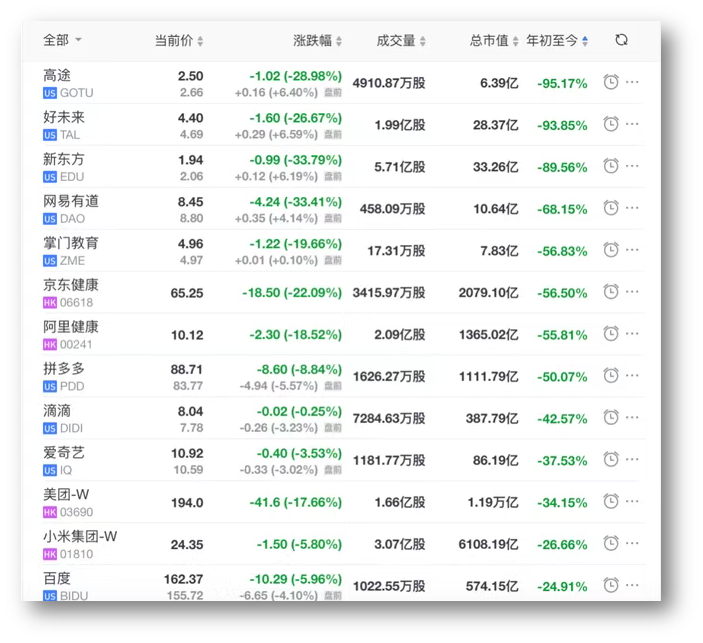Click the 88.71 price of 拼多多

(187, 369)
